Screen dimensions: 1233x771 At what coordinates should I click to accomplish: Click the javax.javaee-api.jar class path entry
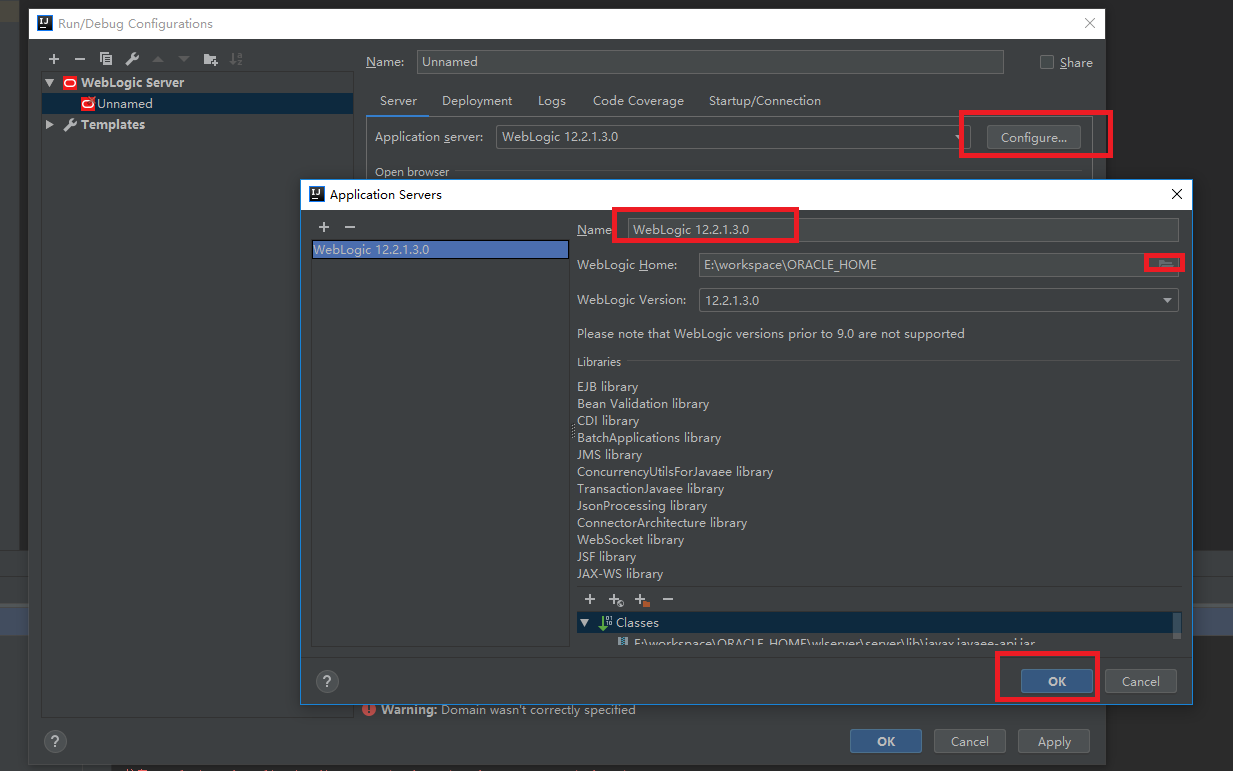coord(828,642)
